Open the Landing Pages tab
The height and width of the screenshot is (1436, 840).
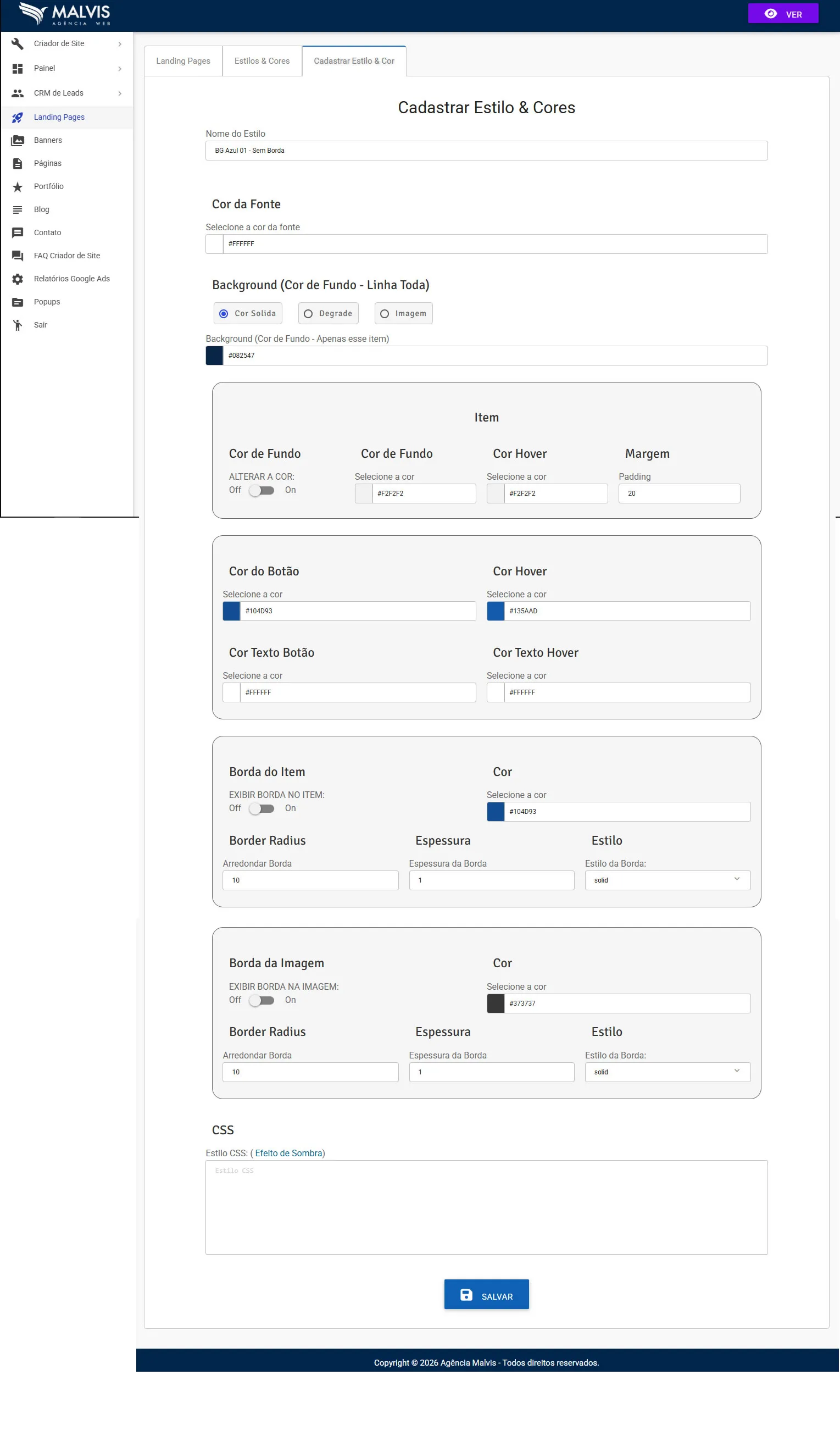point(183,61)
